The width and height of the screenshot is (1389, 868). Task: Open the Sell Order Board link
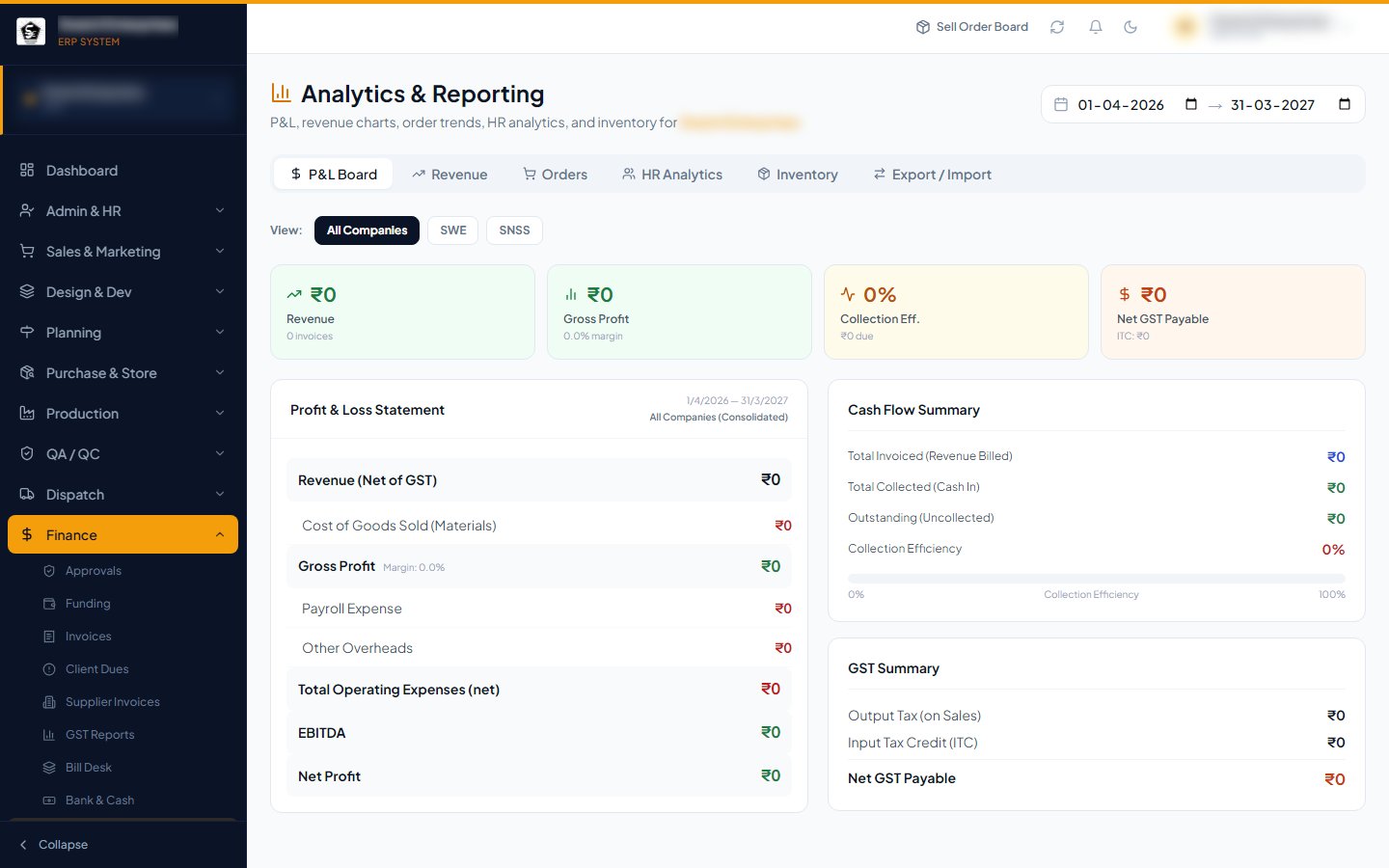click(971, 27)
